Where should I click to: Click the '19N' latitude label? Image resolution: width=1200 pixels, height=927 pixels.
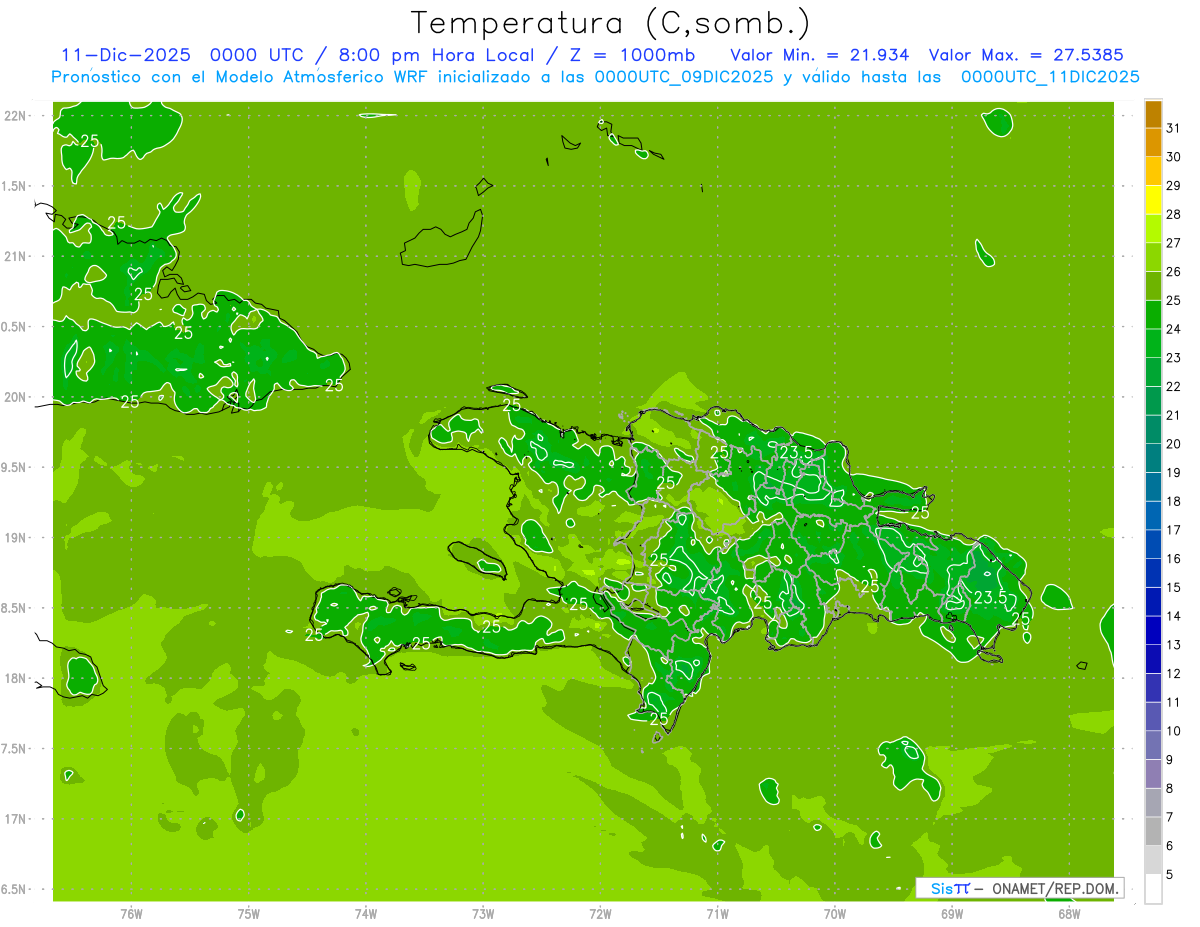(x=15, y=538)
